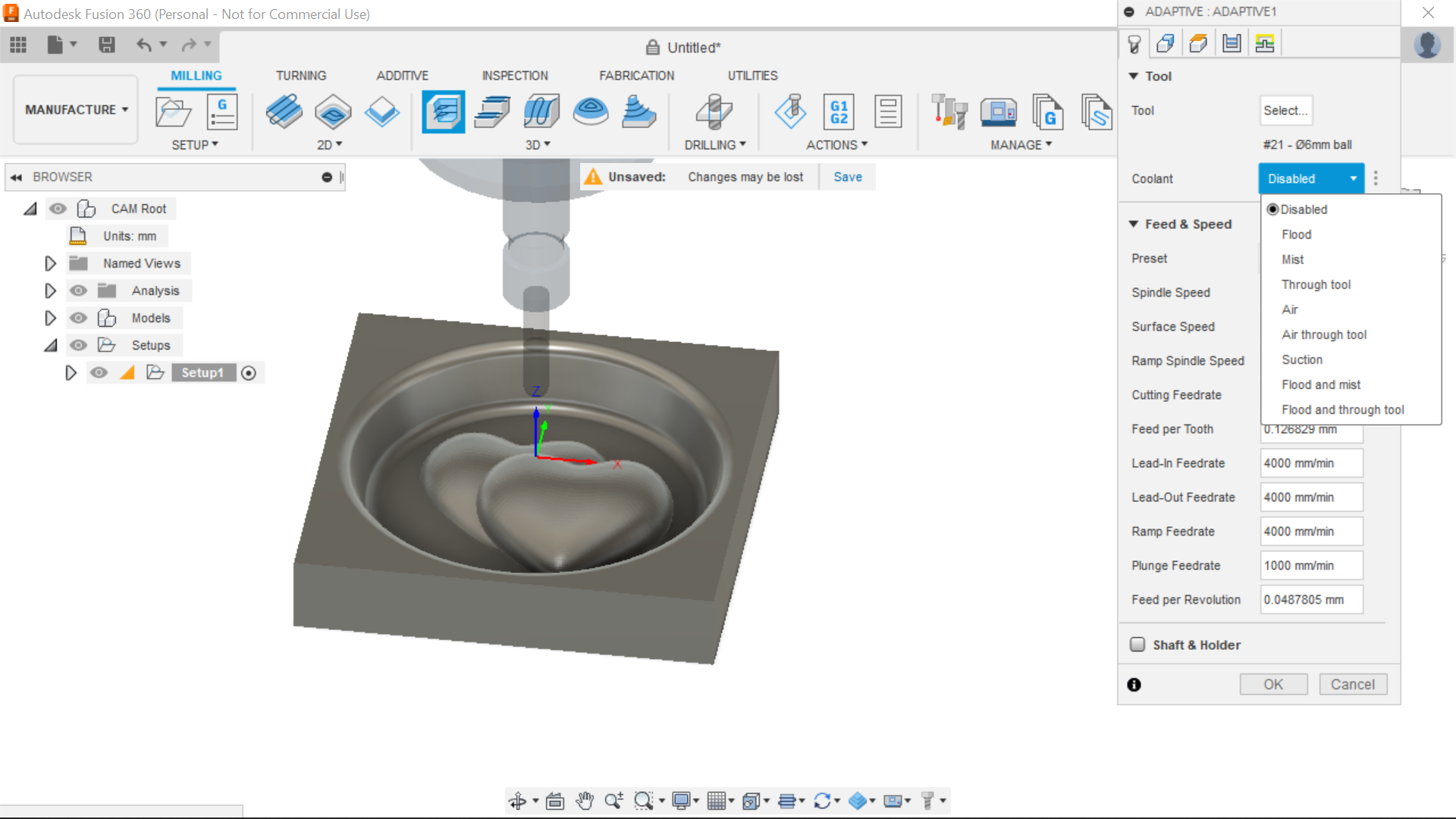1456x819 pixels.
Task: Toggle visibility of Models in browser
Action: 78,318
